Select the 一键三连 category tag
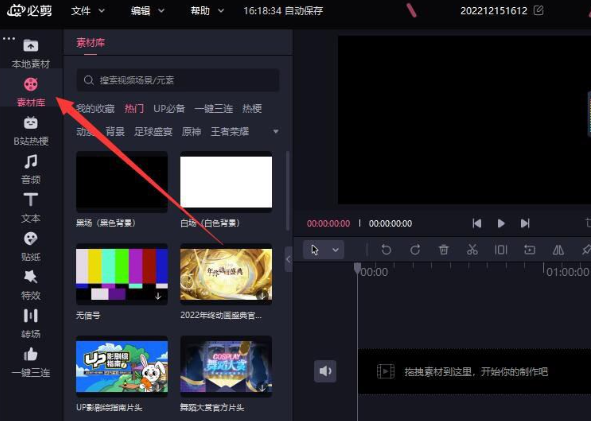 tap(214, 109)
